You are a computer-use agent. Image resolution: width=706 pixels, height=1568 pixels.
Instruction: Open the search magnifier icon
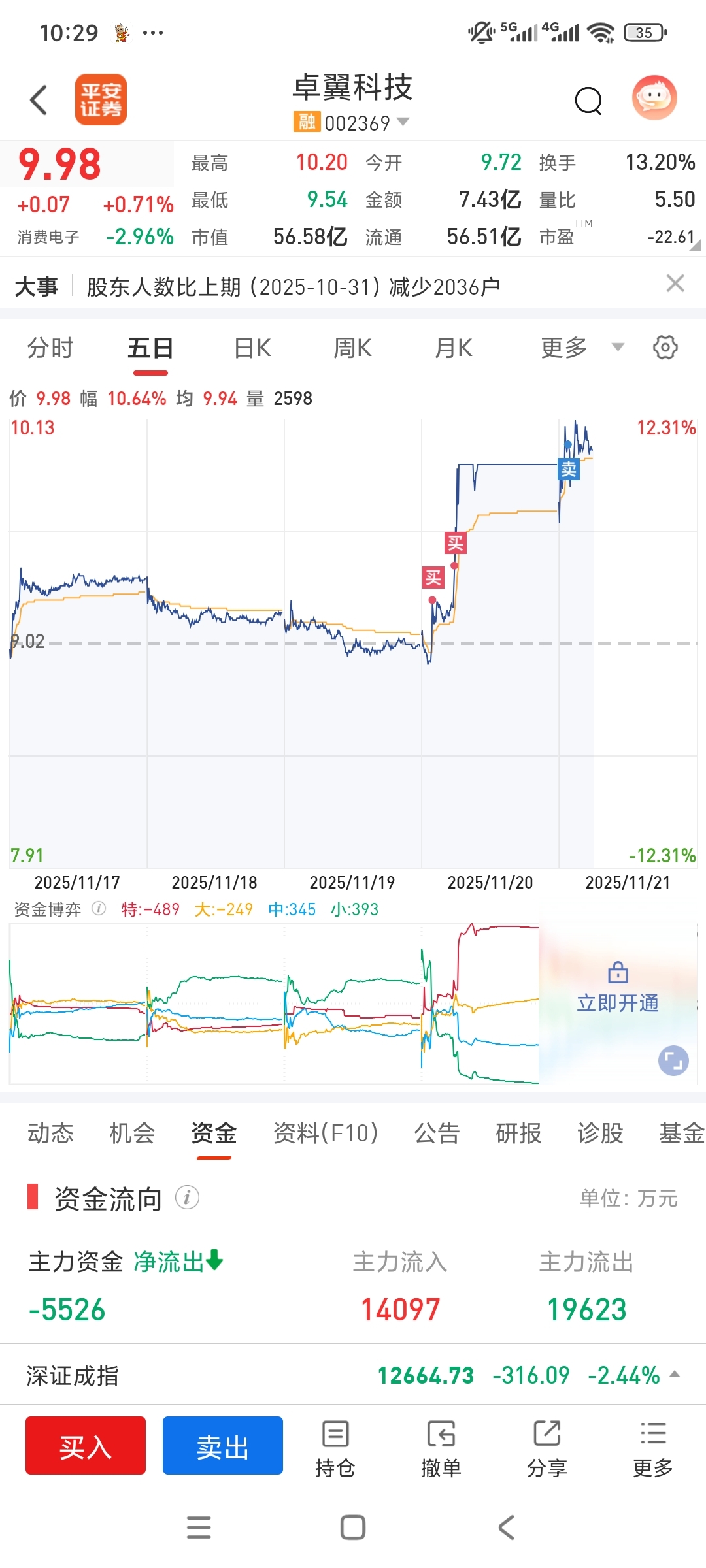pos(588,101)
